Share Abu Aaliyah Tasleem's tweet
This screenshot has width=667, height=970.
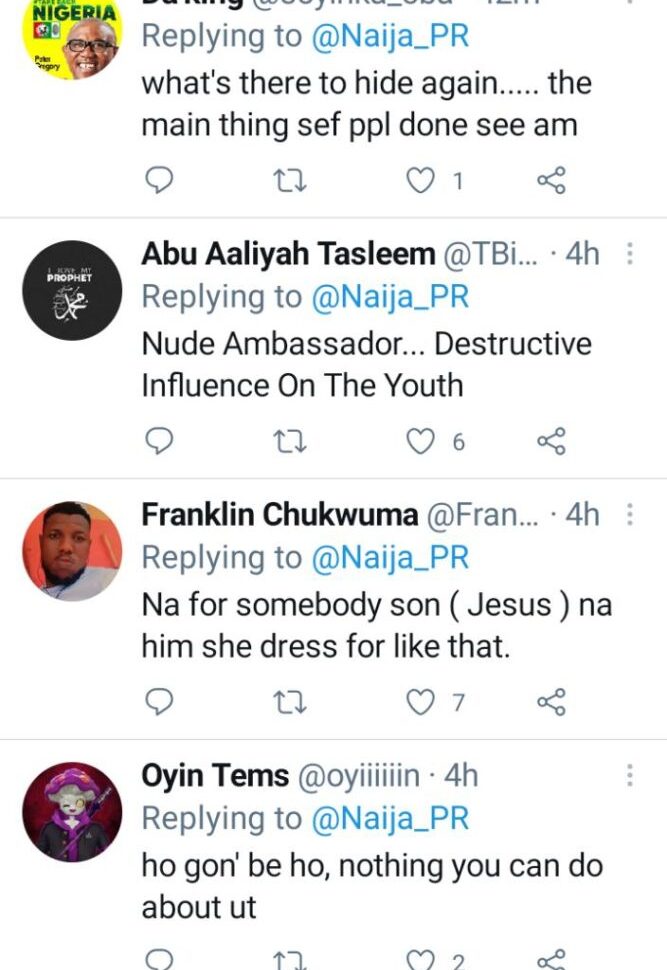pyautogui.click(x=552, y=440)
